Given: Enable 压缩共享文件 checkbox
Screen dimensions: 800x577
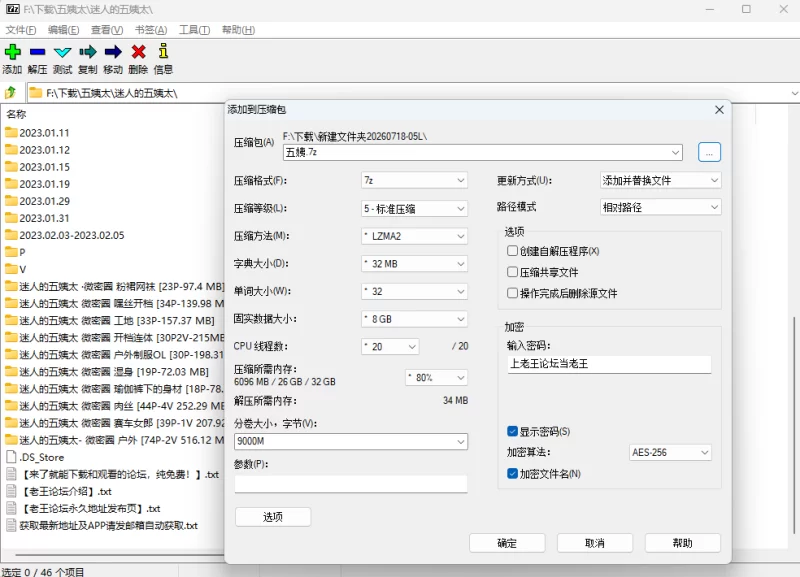Looking at the screenshot, I should point(512,272).
